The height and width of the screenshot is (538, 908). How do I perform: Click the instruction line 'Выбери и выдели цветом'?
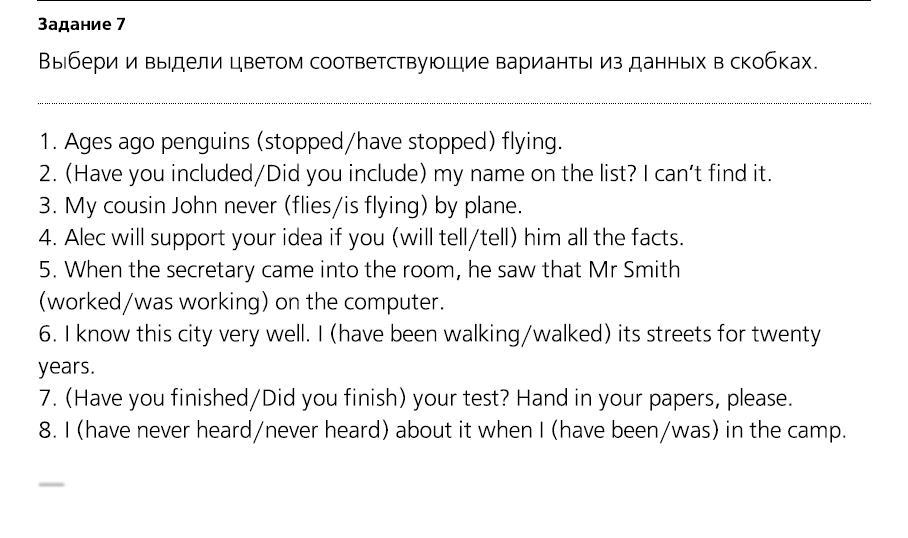(x=427, y=61)
